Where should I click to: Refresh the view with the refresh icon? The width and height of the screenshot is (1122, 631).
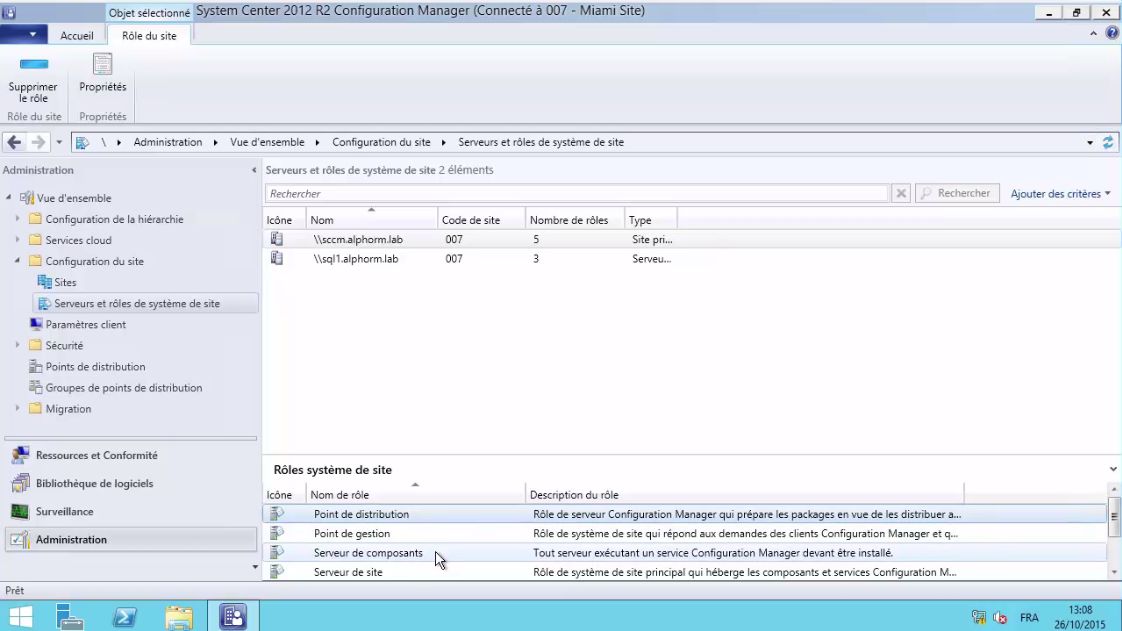tap(1108, 142)
